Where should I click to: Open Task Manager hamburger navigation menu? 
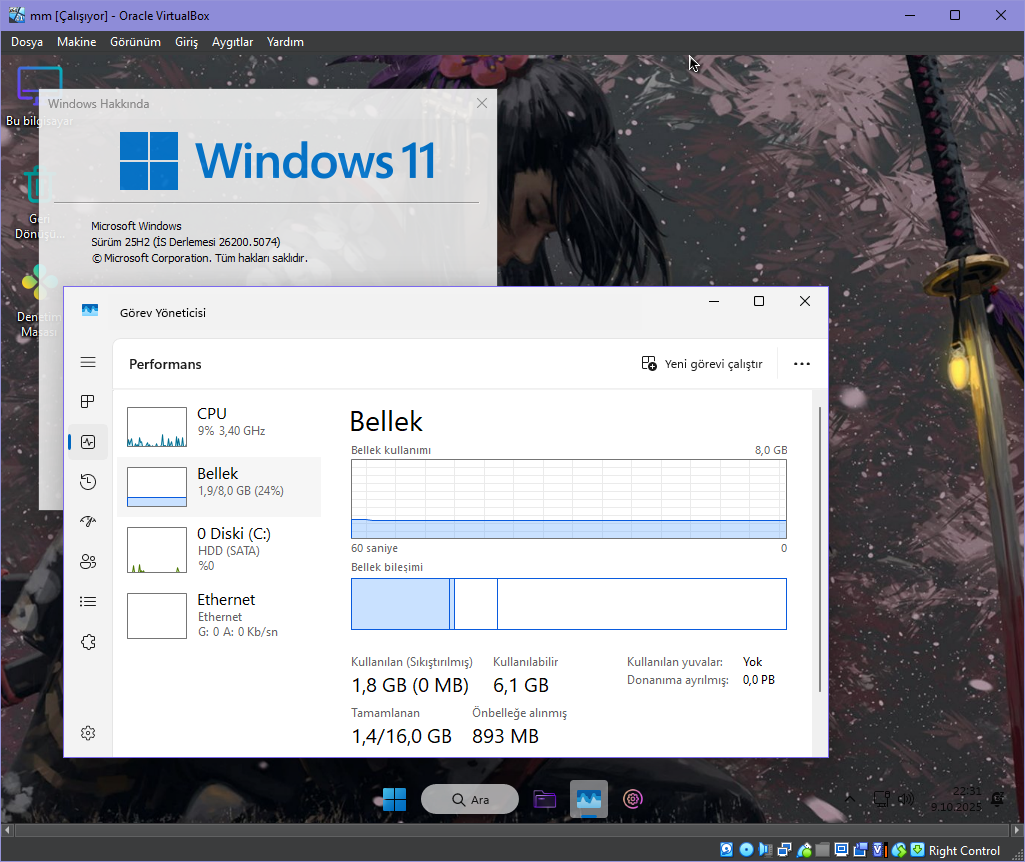click(88, 362)
